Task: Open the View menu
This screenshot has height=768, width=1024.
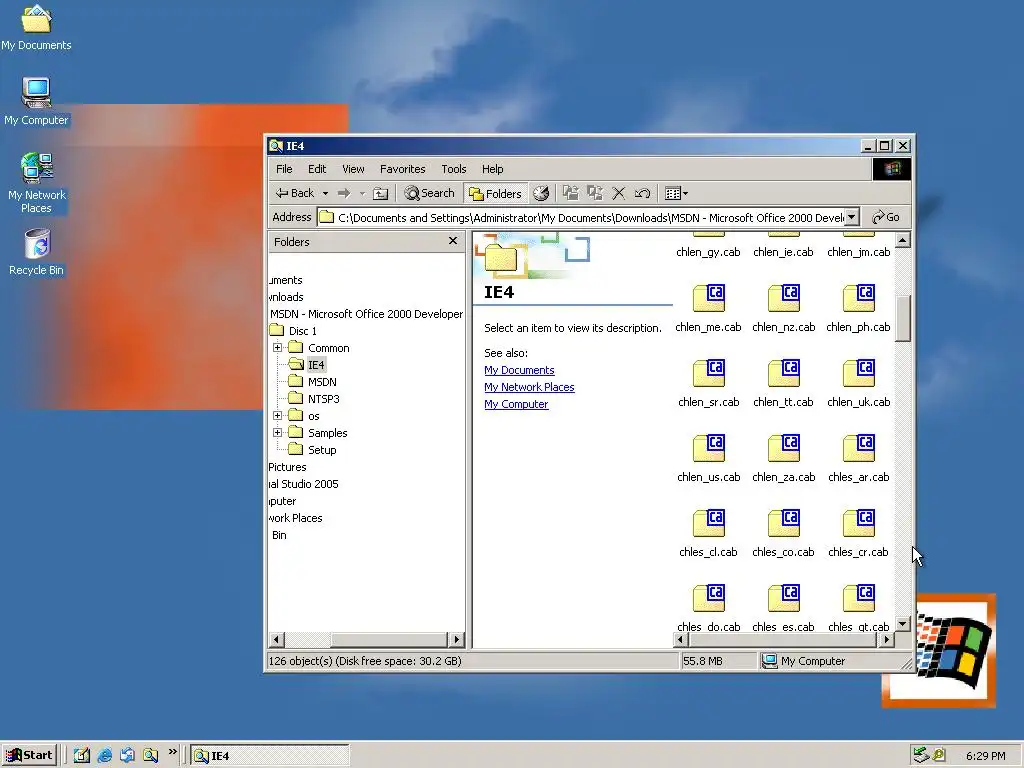Action: pyautogui.click(x=353, y=169)
